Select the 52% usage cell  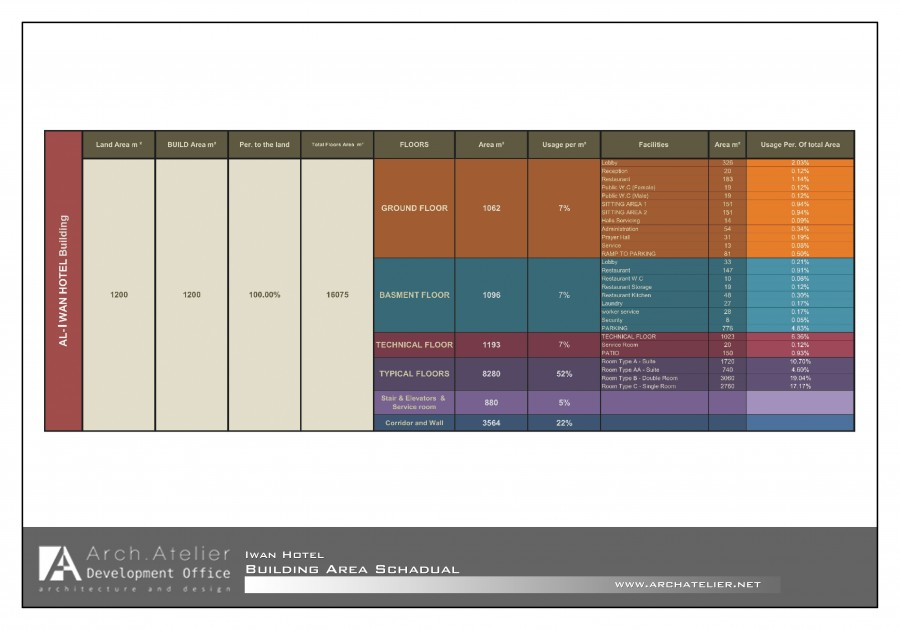click(x=564, y=374)
